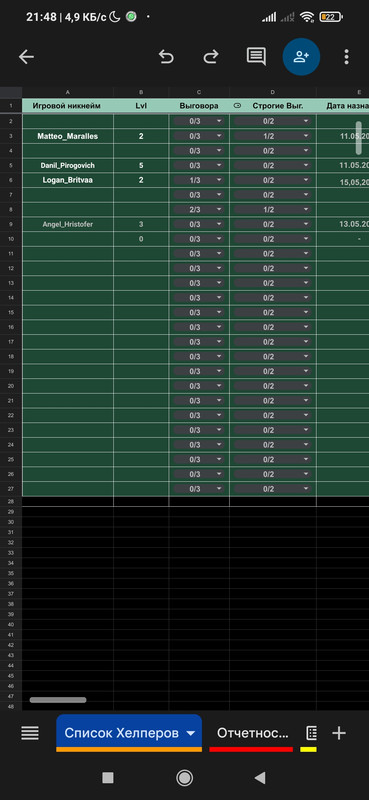Image resolution: width=369 pixels, height=800 pixels.
Task: Select the Игровой никнейм header cell
Action: (68, 106)
